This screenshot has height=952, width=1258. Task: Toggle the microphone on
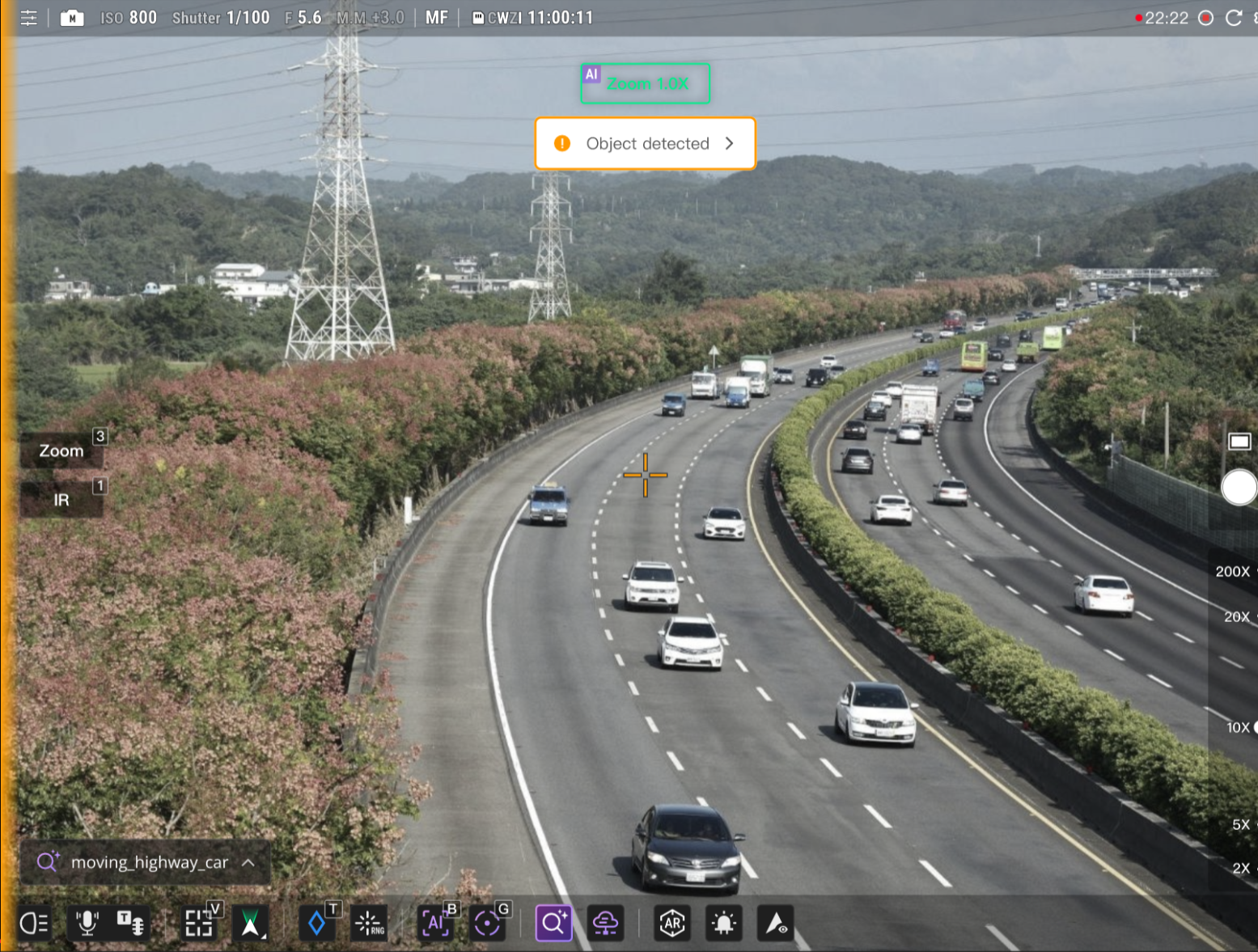[87, 923]
